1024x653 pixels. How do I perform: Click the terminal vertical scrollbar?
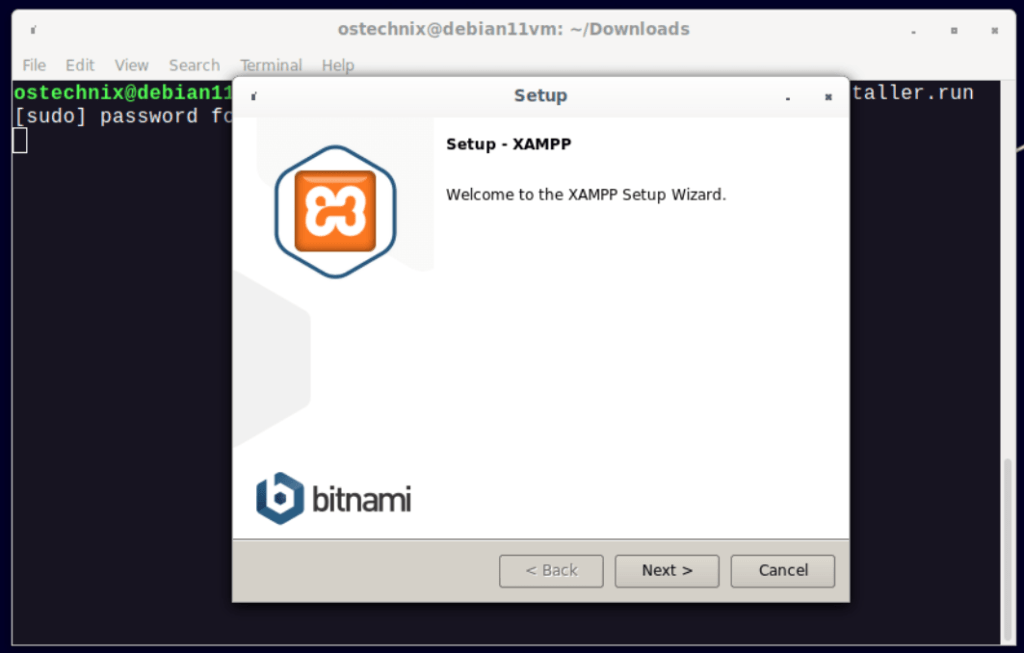1008,551
